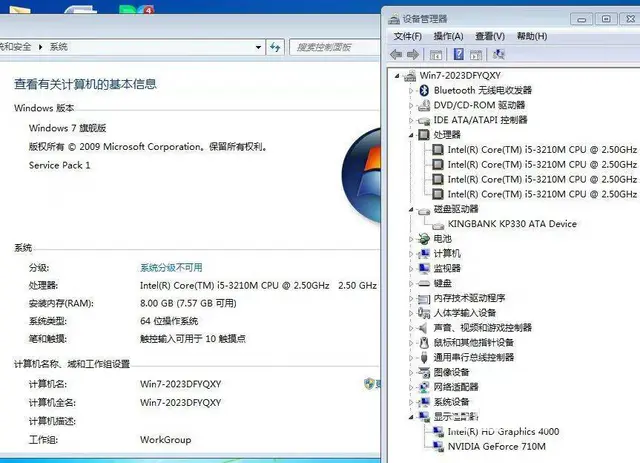Collapse the 处理器 processors node
640x463 pixels.
point(411,135)
